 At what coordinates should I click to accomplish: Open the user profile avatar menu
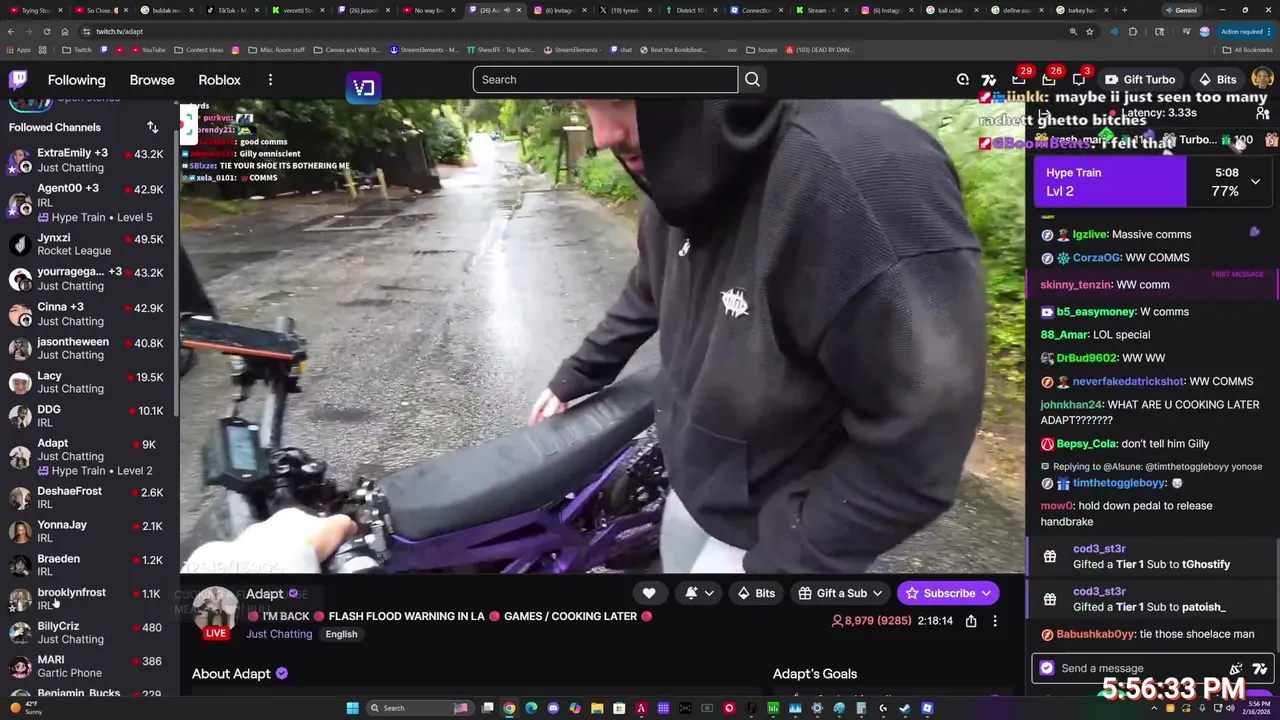(1262, 79)
